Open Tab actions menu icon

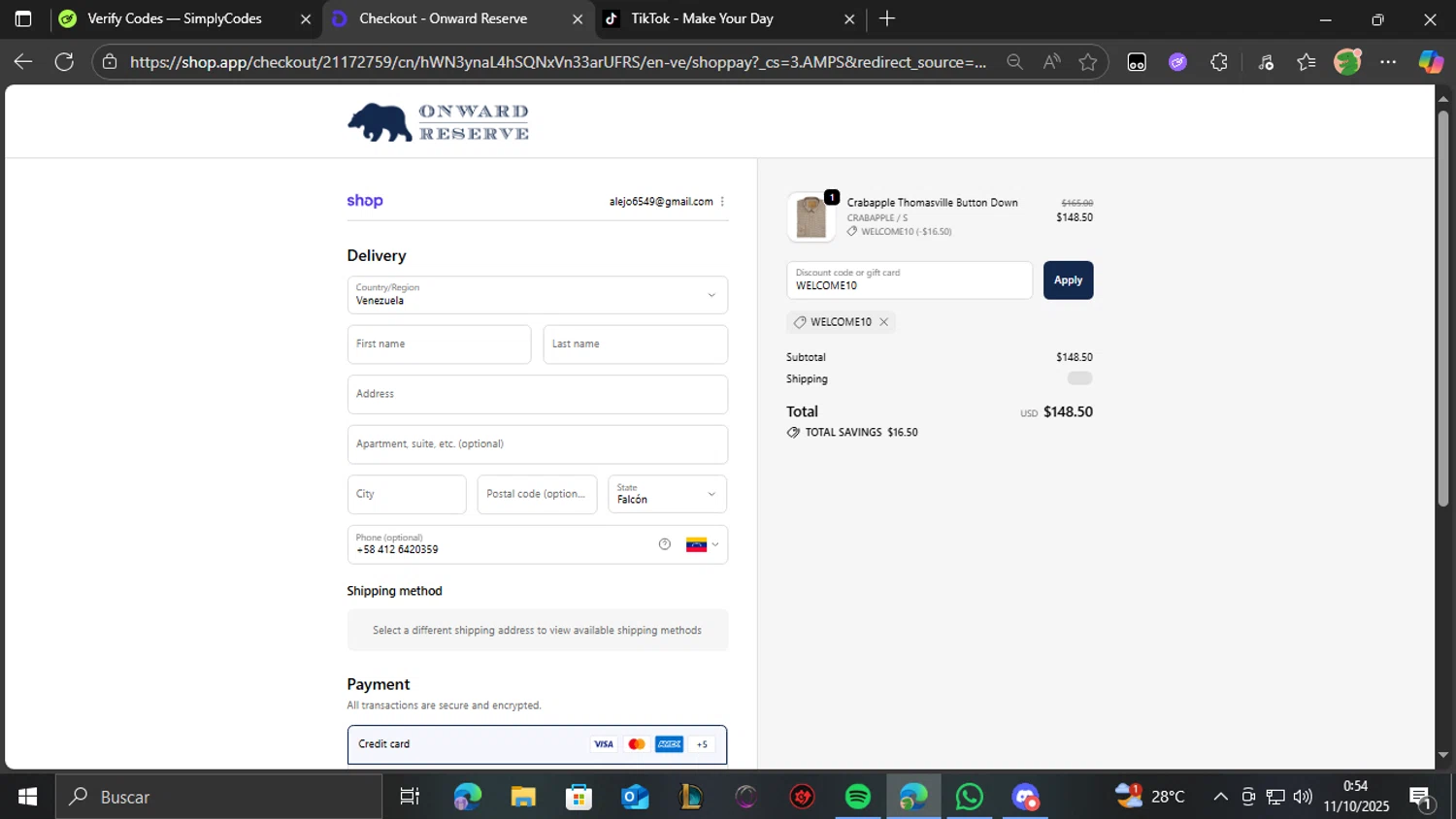23,18
